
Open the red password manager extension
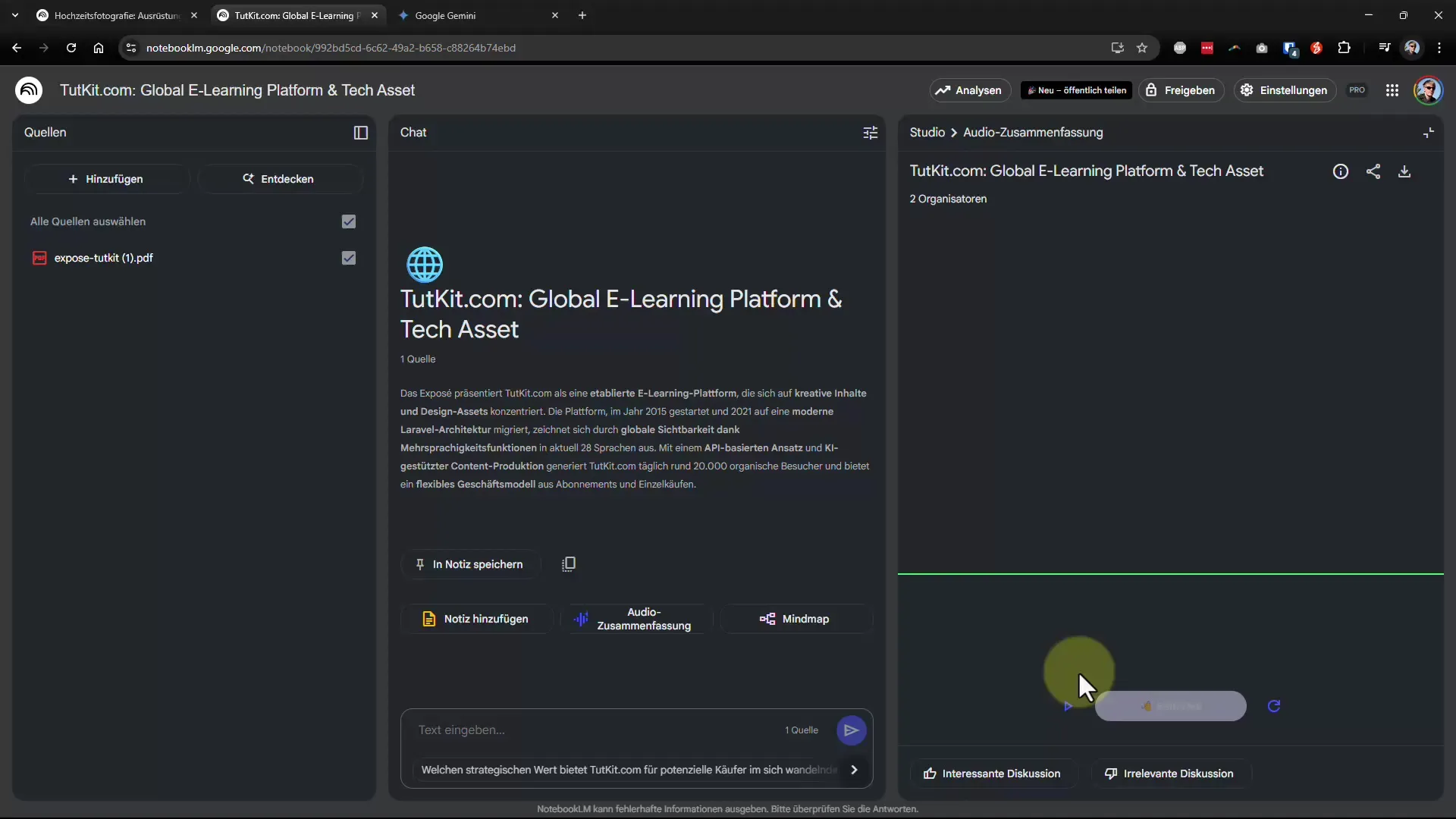[x=1207, y=48]
